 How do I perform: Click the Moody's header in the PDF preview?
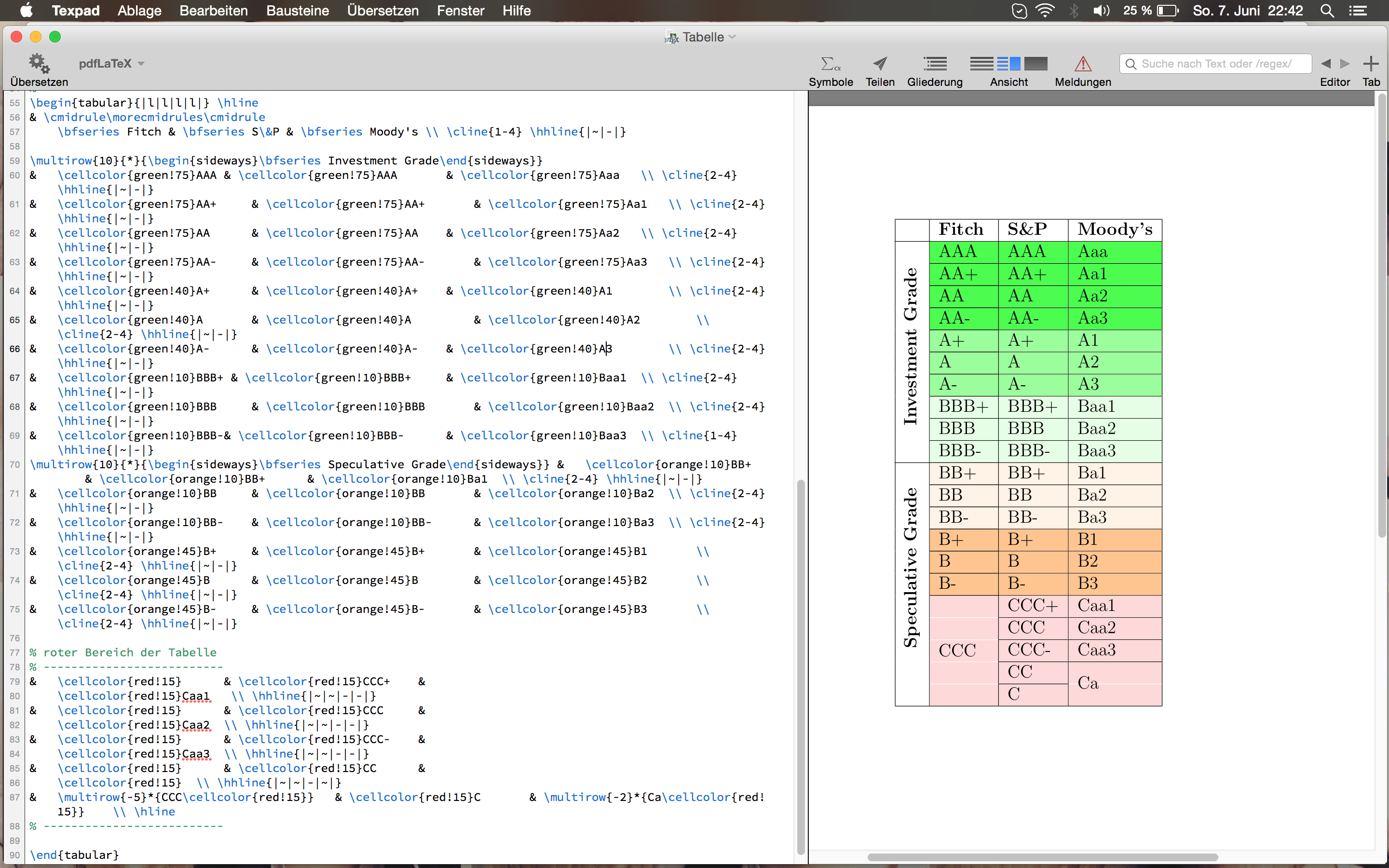point(1115,230)
